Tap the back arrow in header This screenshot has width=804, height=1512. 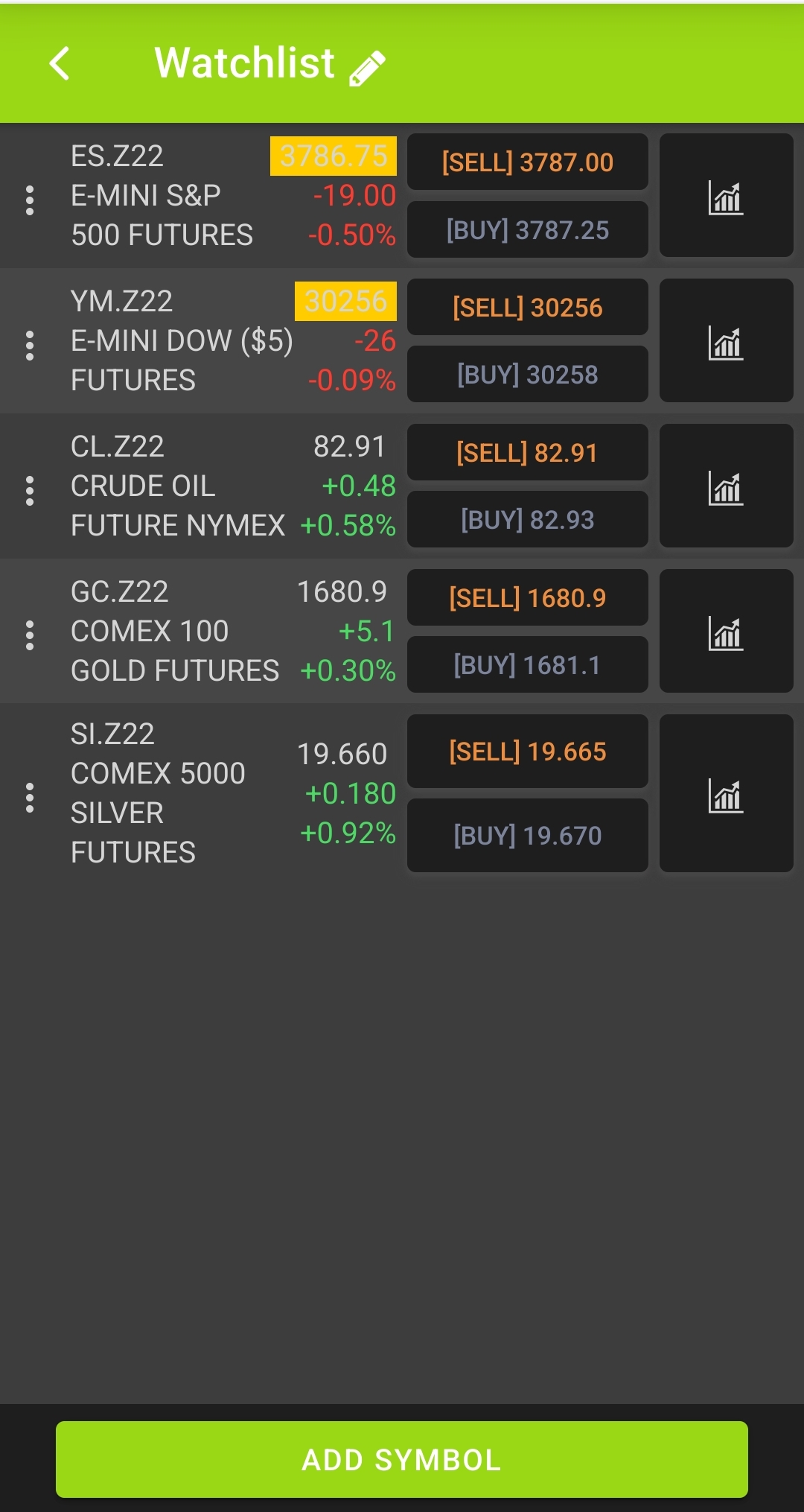point(60,63)
